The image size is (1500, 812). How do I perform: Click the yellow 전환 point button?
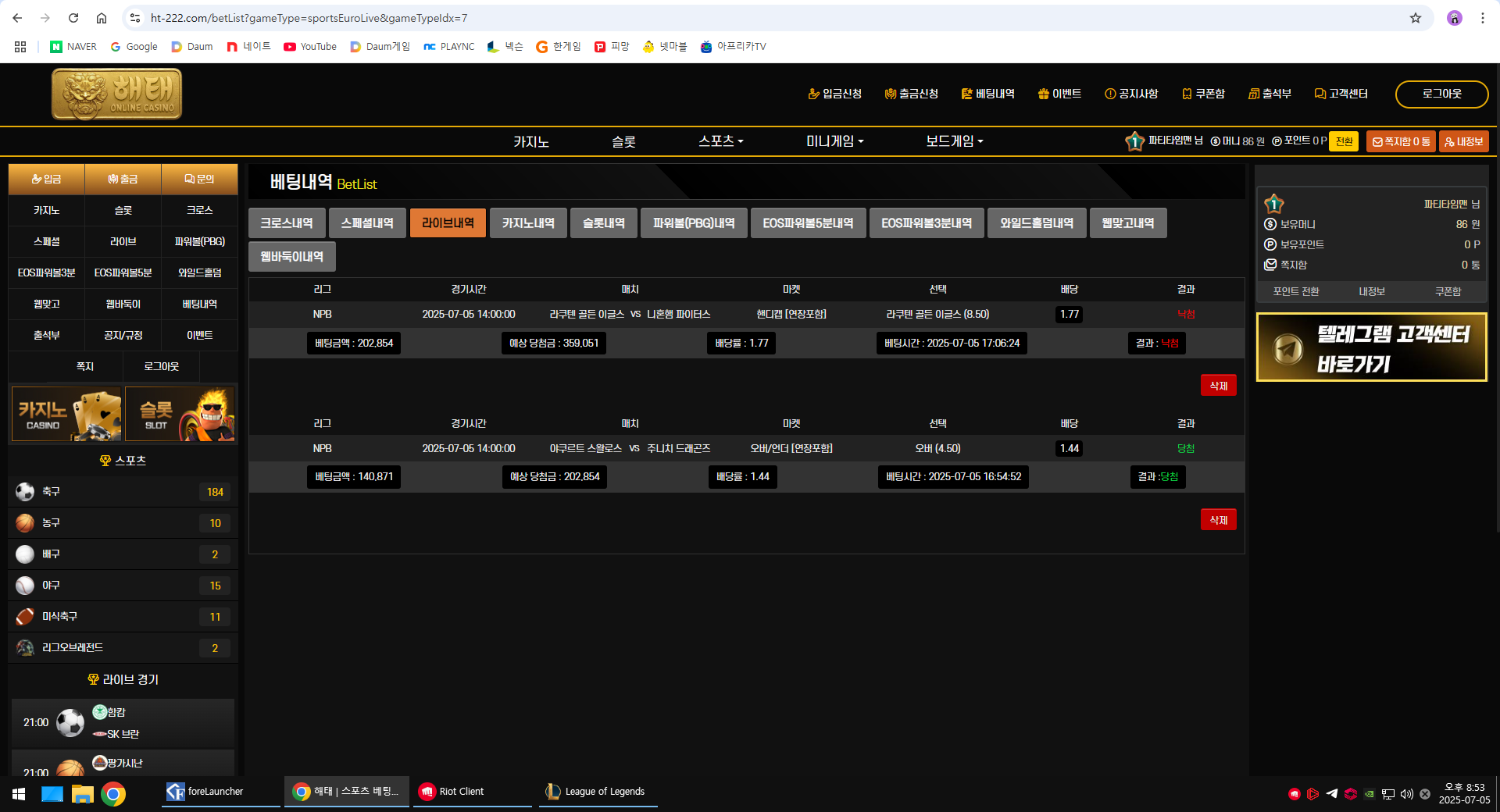[x=1344, y=141]
